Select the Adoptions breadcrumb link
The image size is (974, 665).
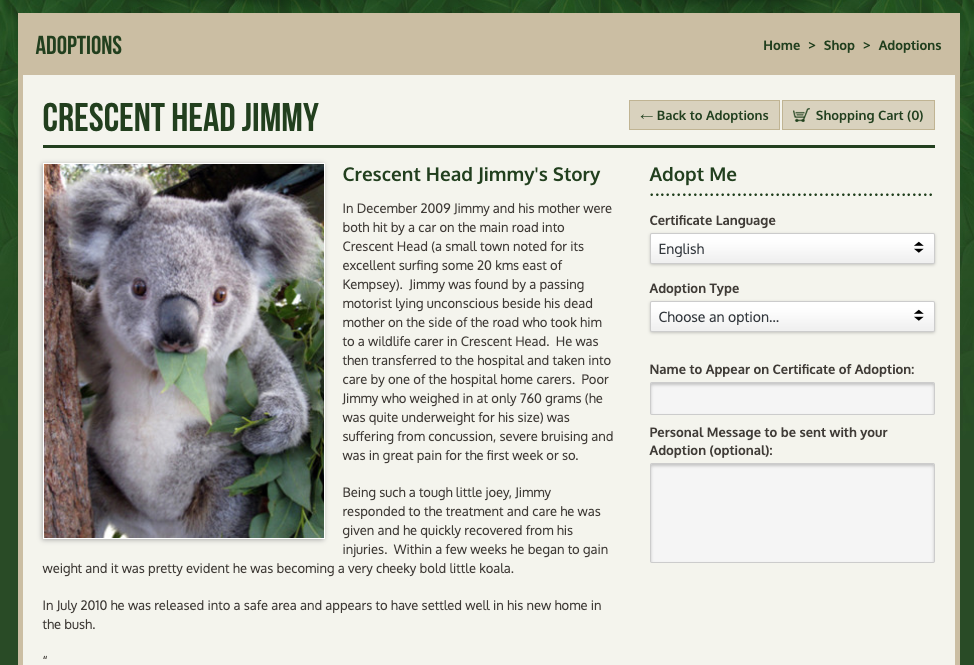pyautogui.click(x=909, y=45)
